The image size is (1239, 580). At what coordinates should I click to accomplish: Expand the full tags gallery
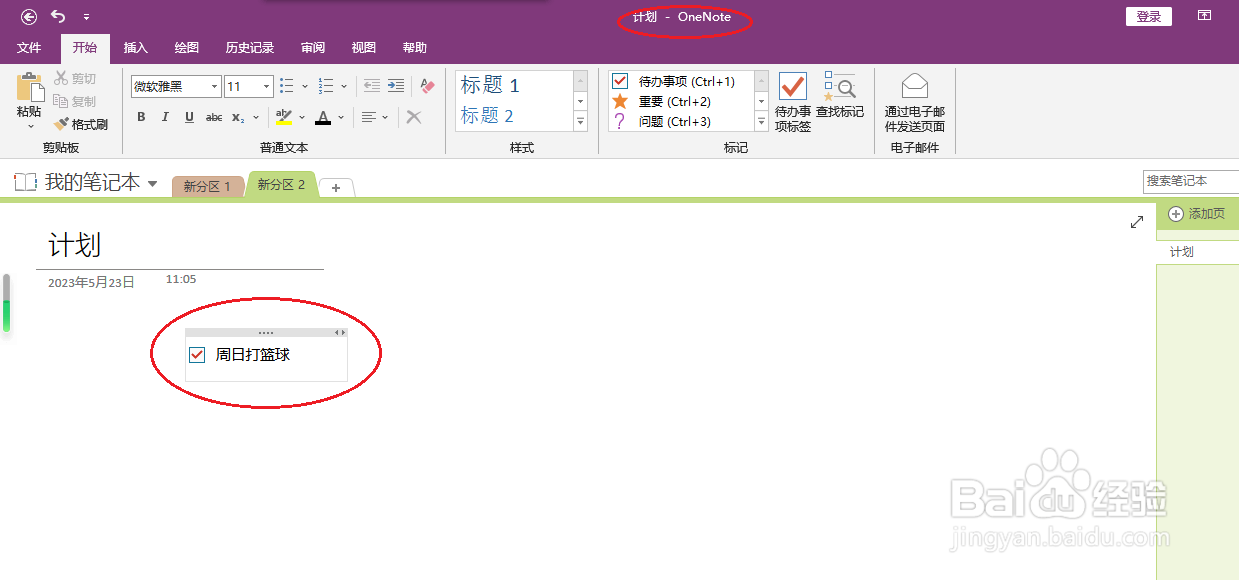761,122
